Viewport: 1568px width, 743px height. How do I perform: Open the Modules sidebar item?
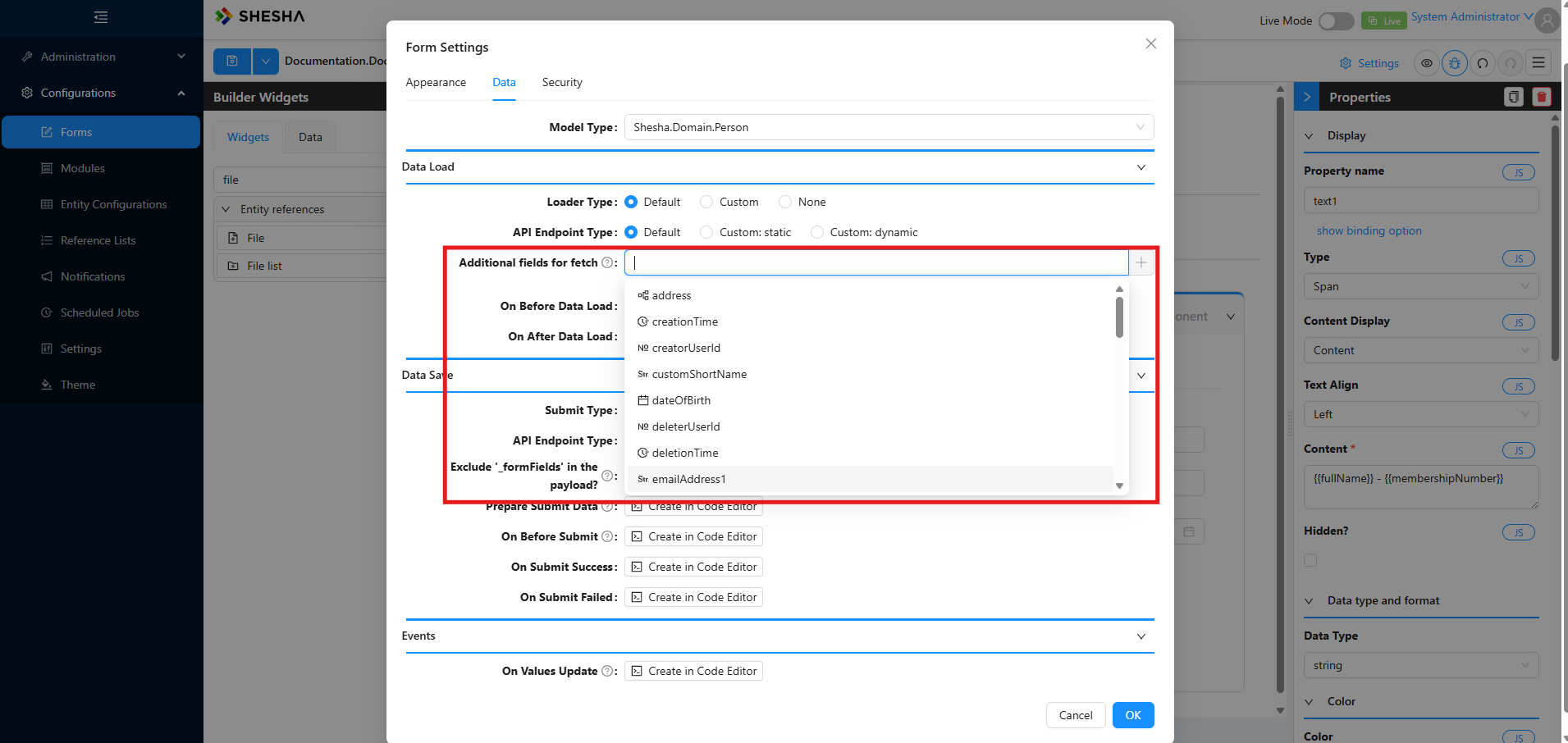click(101, 168)
